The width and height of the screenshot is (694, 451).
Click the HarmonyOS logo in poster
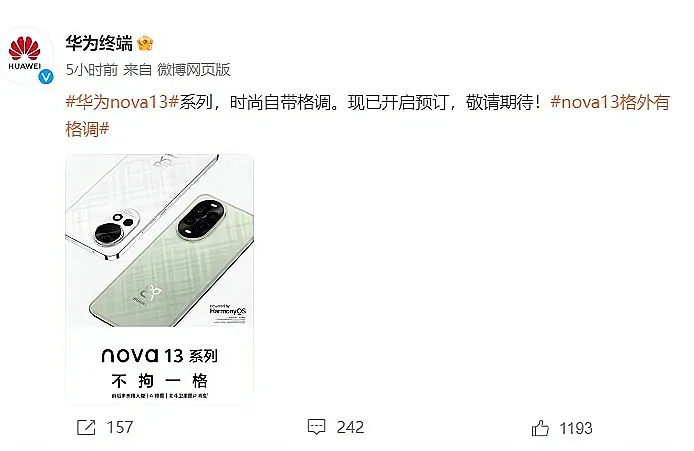coord(227,309)
